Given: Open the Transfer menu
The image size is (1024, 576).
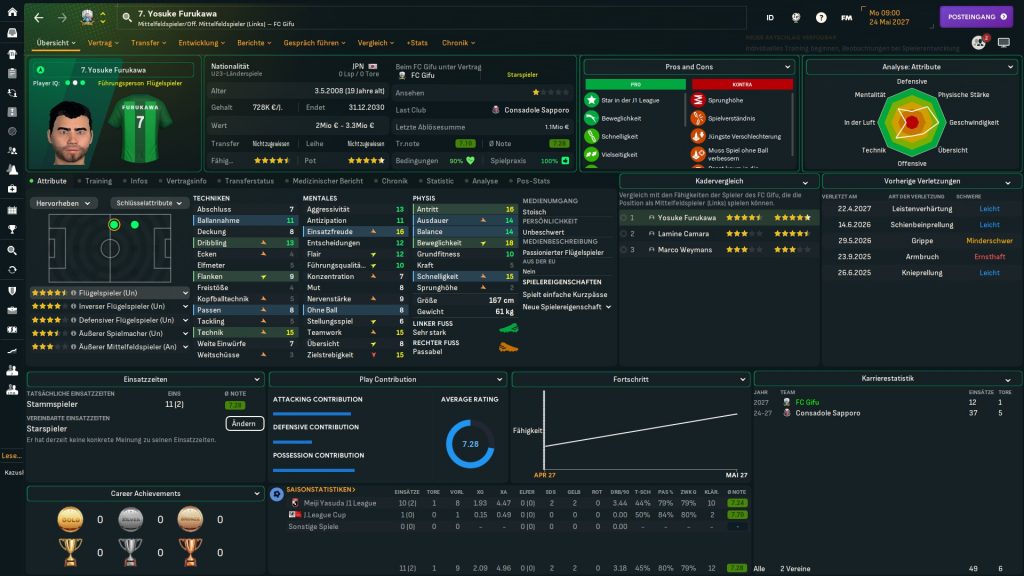Looking at the screenshot, I should [148, 43].
